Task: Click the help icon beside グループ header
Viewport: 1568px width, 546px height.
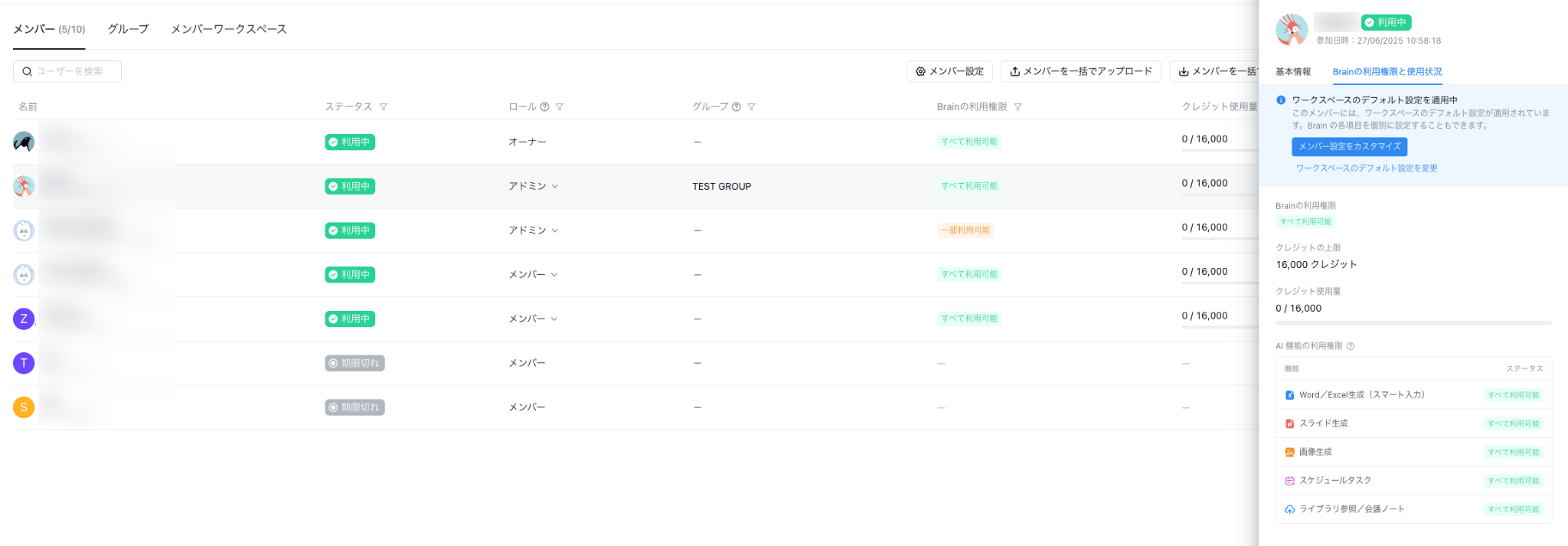Action: (736, 107)
